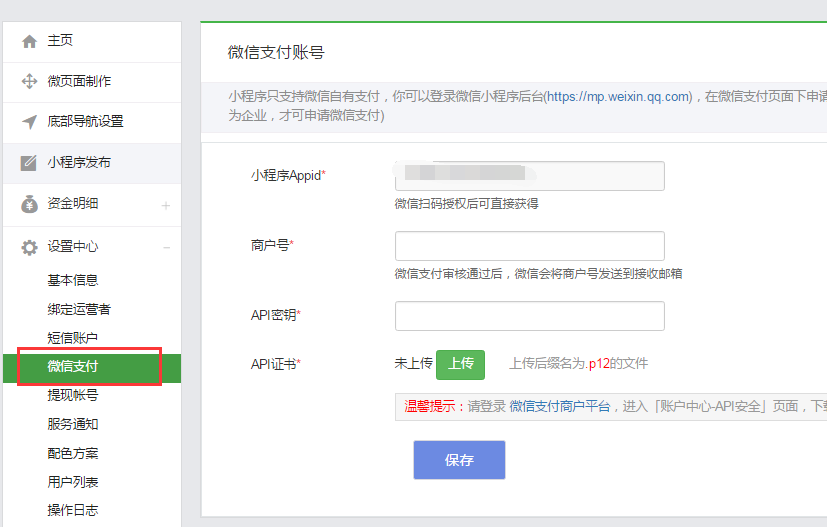Viewport: 827px width, 527px height.
Task: Open the 提现帐号 page
Action: 73,395
